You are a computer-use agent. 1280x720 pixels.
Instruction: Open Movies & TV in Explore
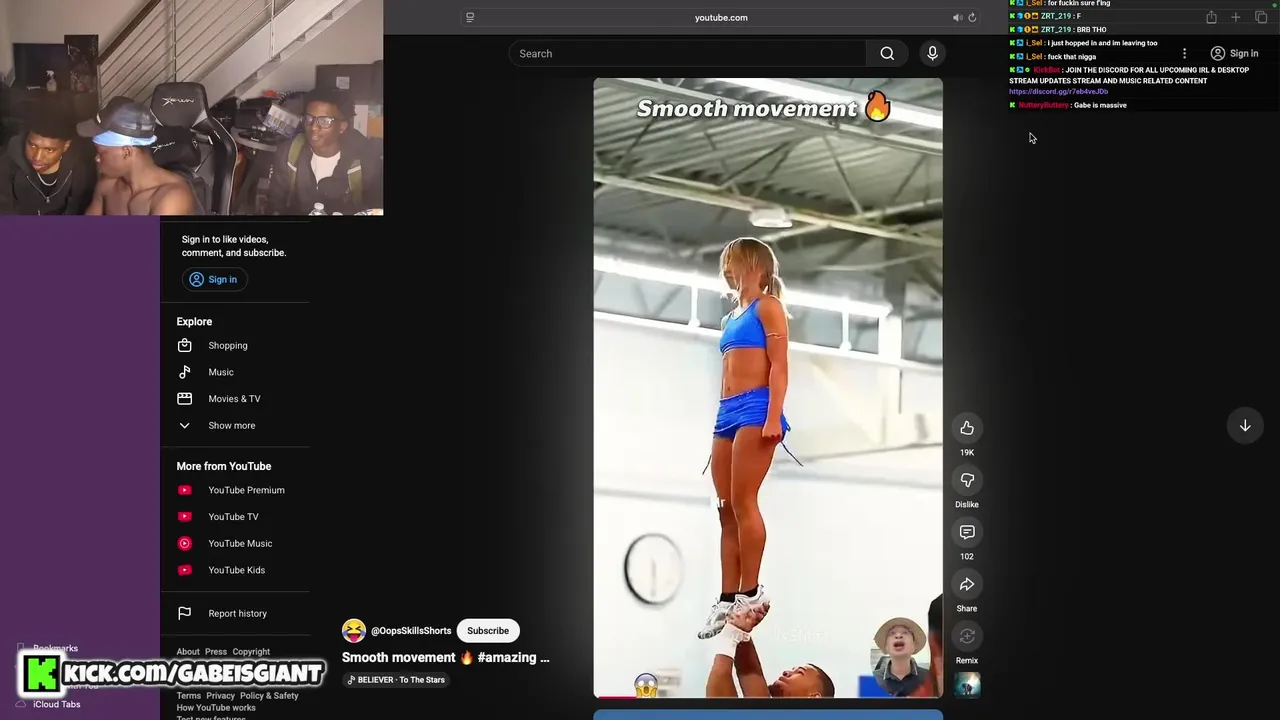(234, 399)
